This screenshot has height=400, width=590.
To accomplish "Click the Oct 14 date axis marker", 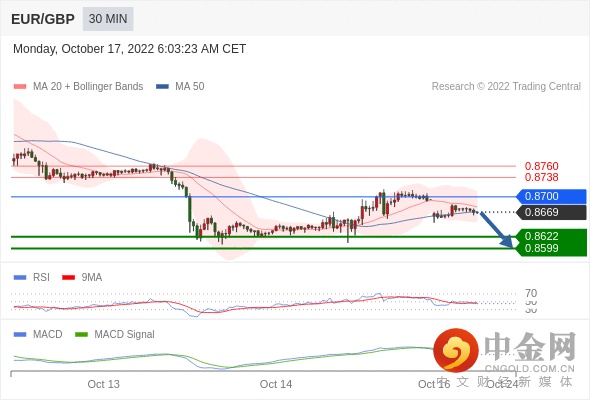I will 276,384.
